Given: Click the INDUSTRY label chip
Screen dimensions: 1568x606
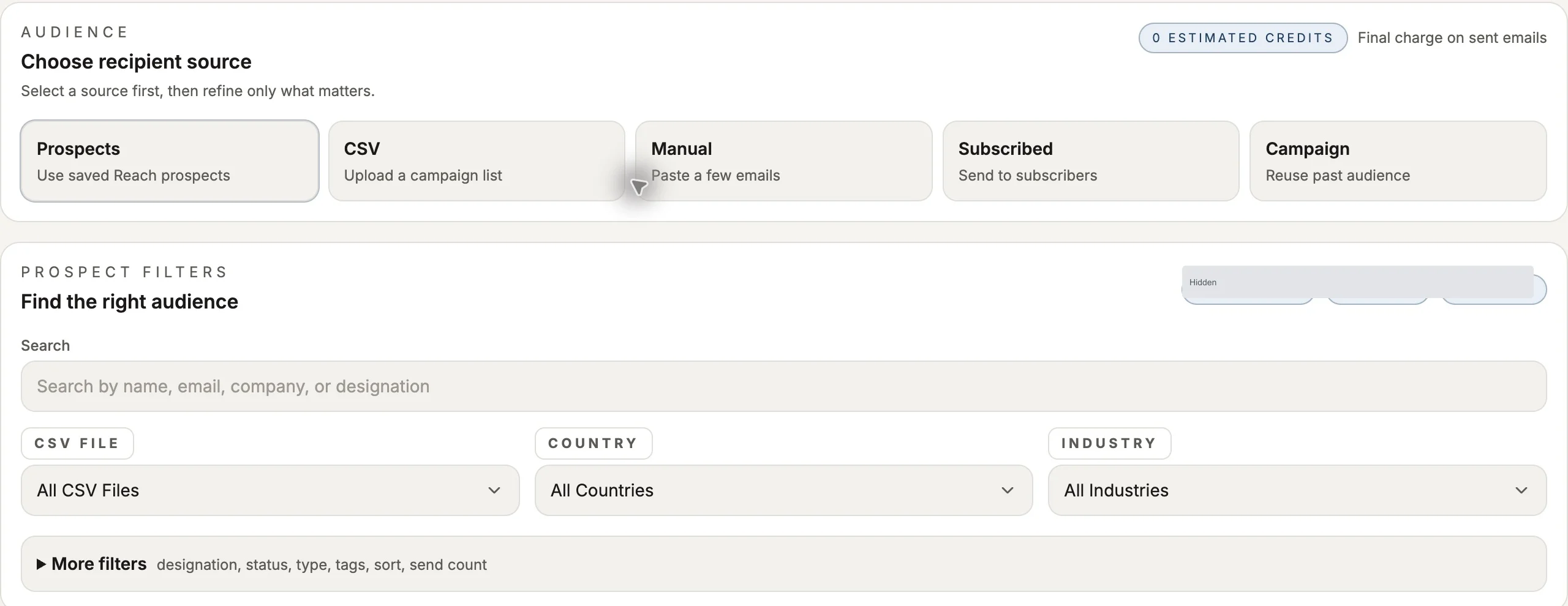Looking at the screenshot, I should pyautogui.click(x=1109, y=443).
